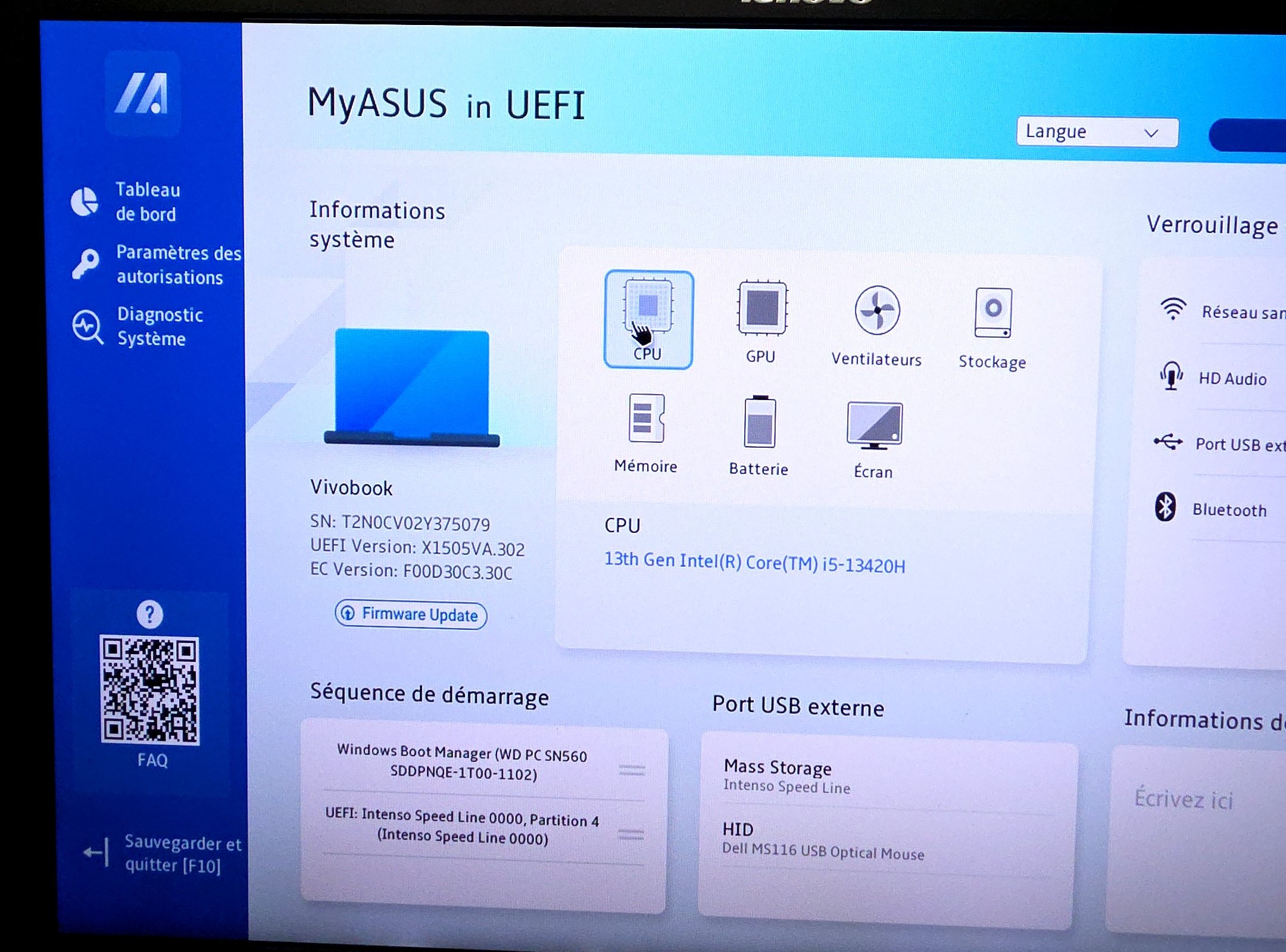Click the Sauvegarder et quitter arrow icon
The image size is (1286, 952).
click(x=96, y=853)
